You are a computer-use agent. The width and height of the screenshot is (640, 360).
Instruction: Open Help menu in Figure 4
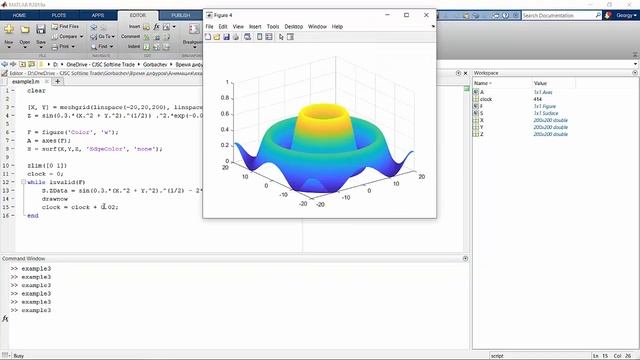click(x=337, y=27)
